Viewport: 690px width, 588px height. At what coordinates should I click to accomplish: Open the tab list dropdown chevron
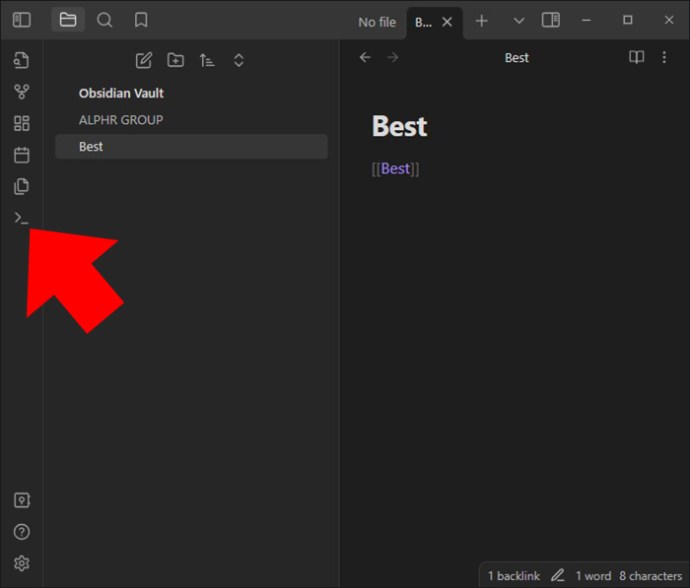[519, 21]
